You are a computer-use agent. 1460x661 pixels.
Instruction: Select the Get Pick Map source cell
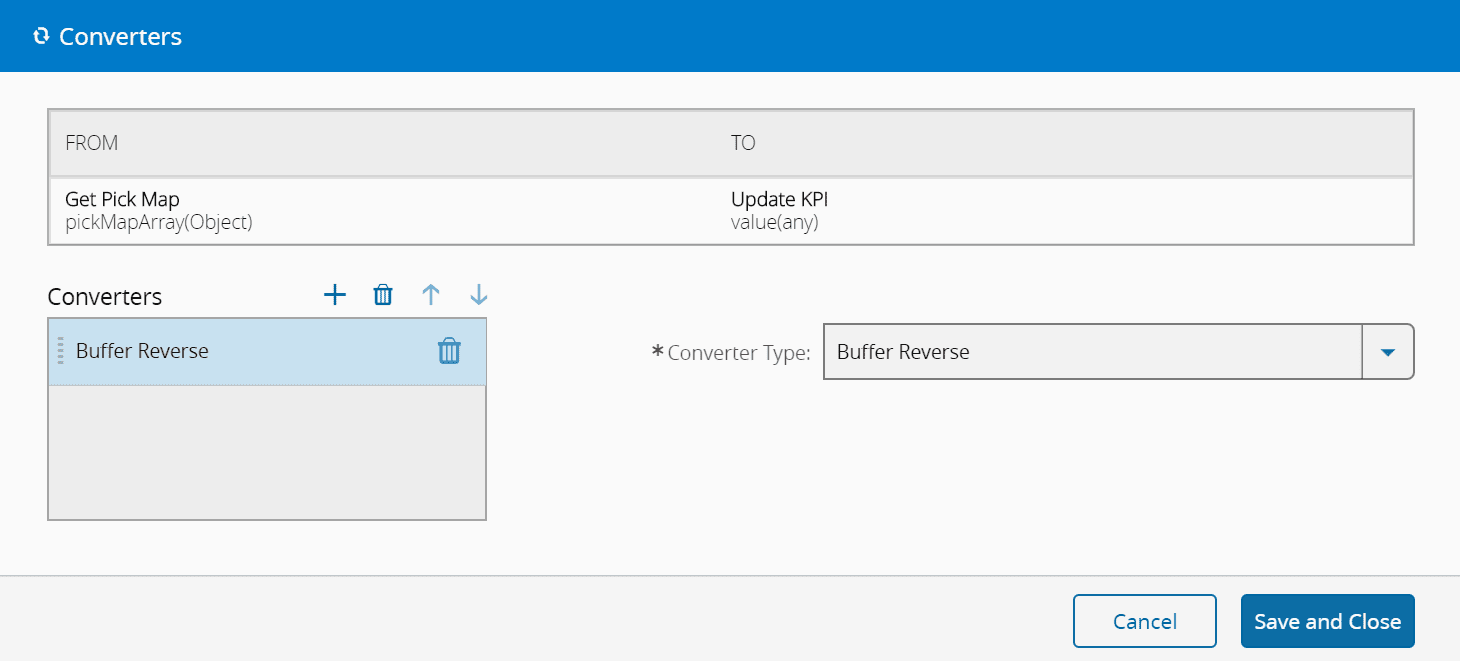point(122,200)
